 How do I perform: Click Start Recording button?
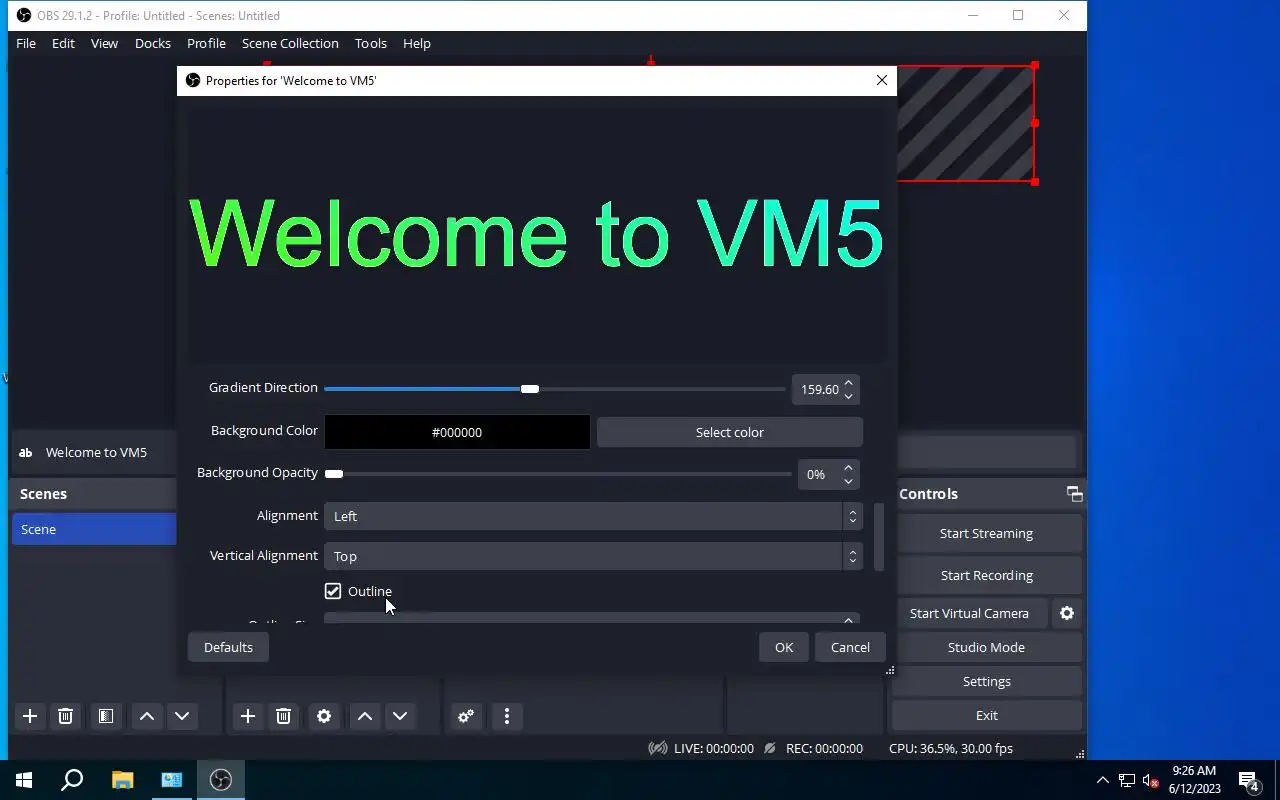(x=986, y=575)
